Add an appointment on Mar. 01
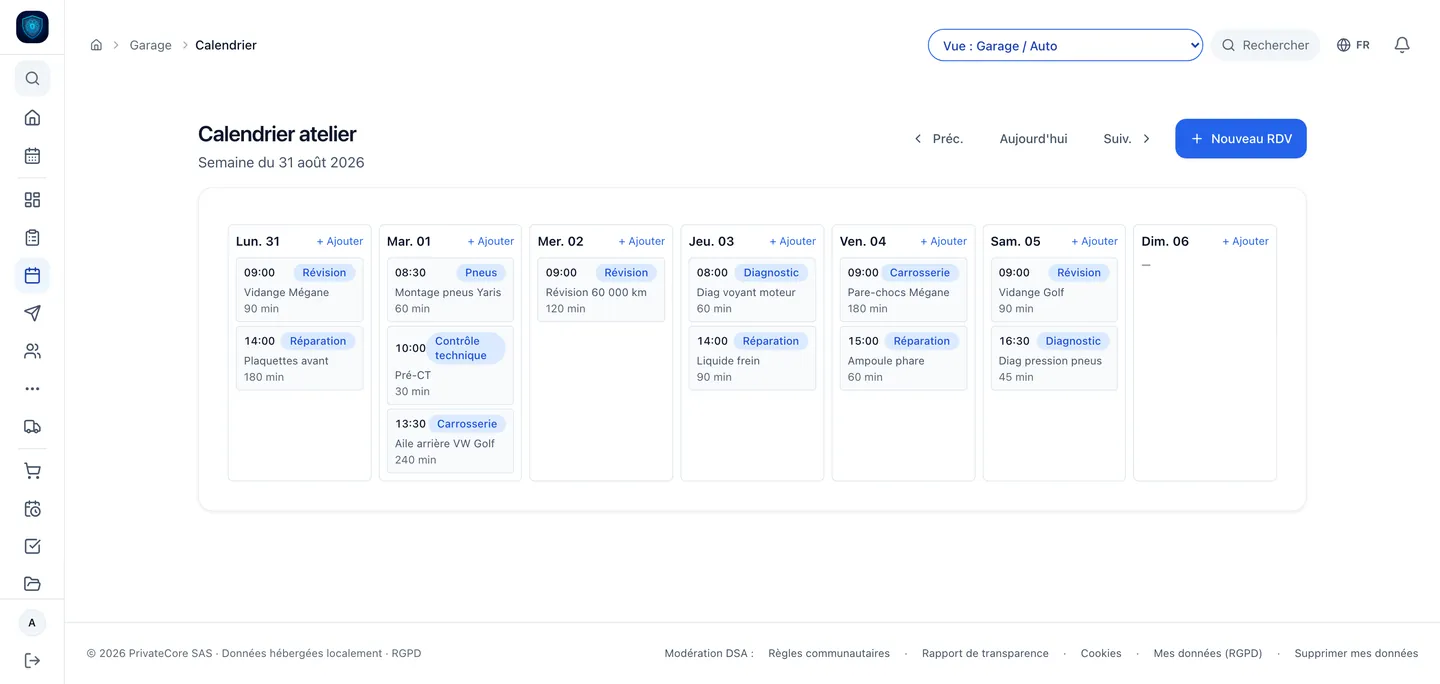Viewport: 1440px width, 684px height. click(491, 241)
